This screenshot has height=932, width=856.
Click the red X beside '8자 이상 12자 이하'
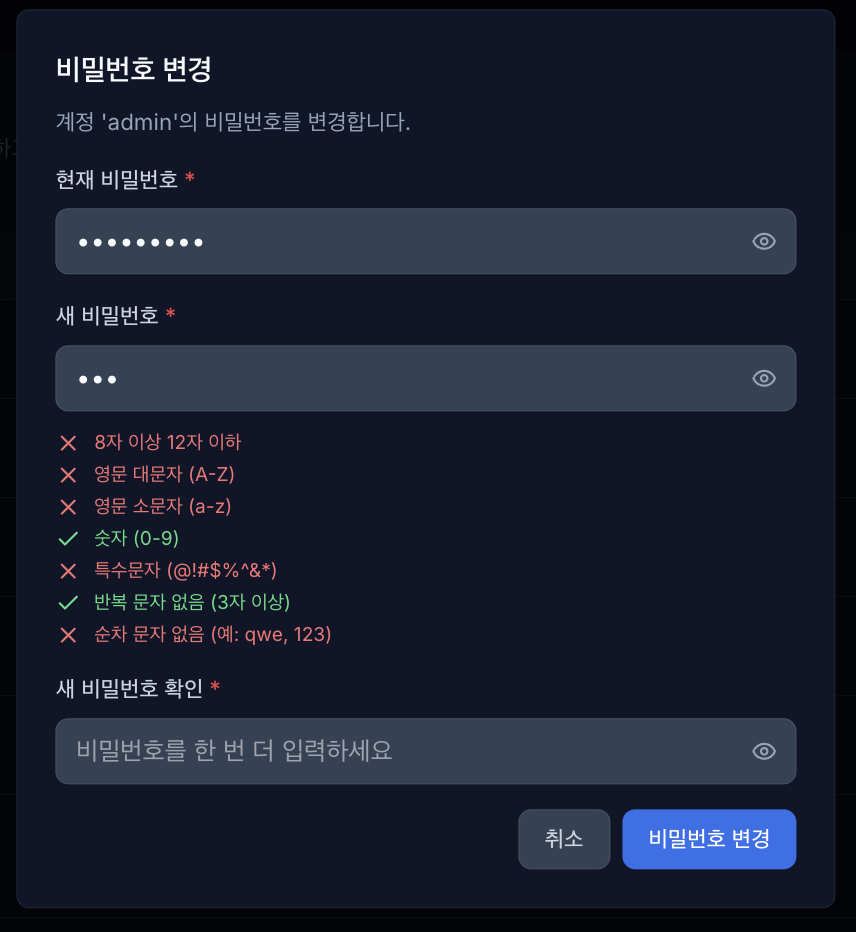[68, 443]
